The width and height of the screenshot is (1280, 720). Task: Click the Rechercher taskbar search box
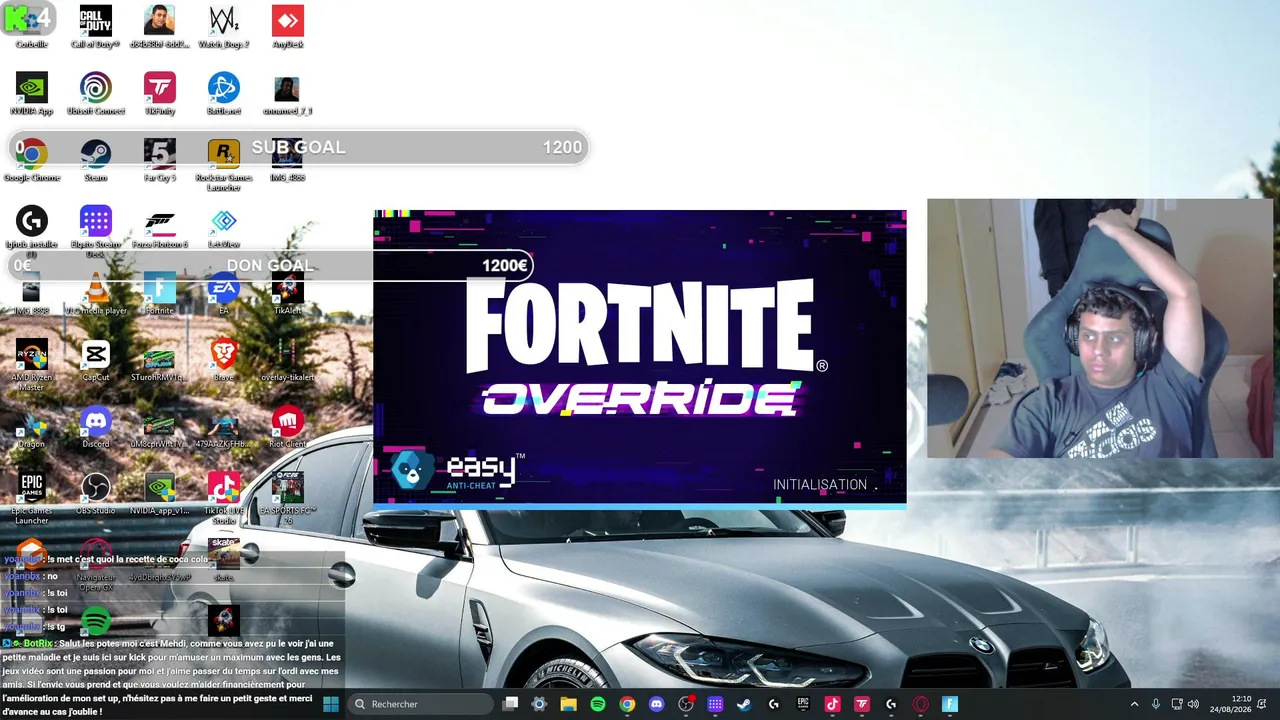pos(420,704)
